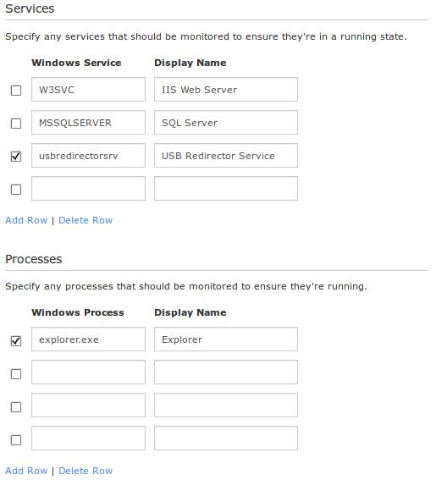The width and height of the screenshot is (436, 480).
Task: Delete Row link under Processes table
Action: pos(86,470)
